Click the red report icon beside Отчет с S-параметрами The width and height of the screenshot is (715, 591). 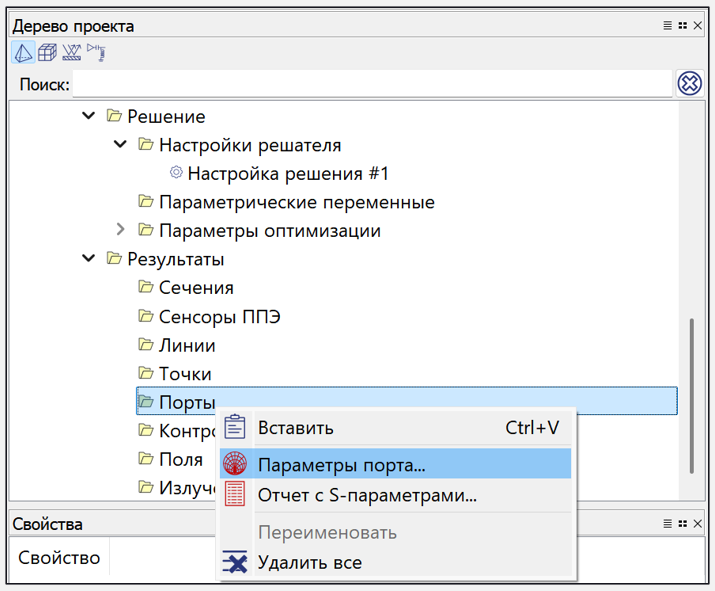[x=235, y=494]
